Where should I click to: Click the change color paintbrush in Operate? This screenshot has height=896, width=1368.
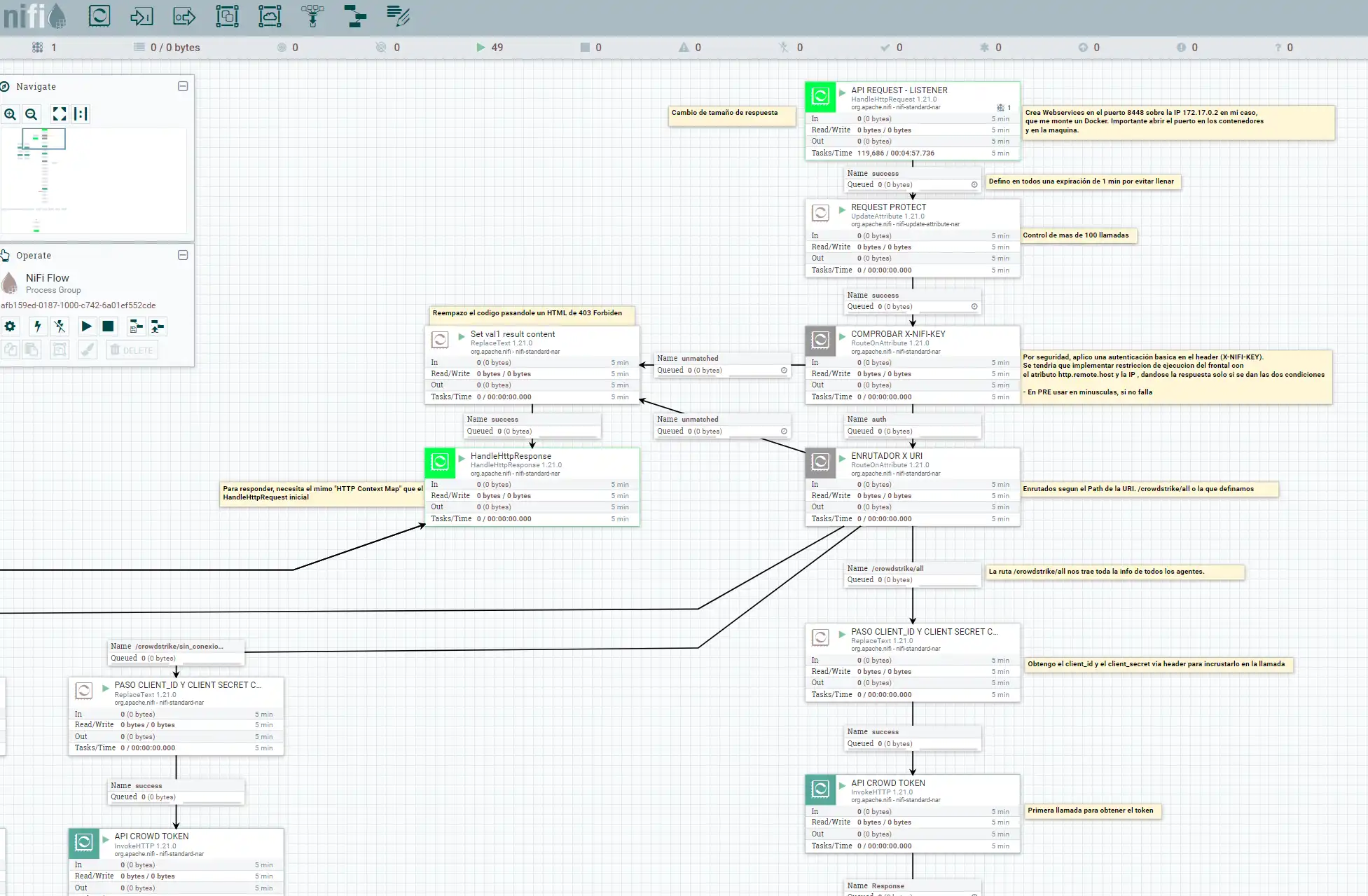tap(88, 350)
